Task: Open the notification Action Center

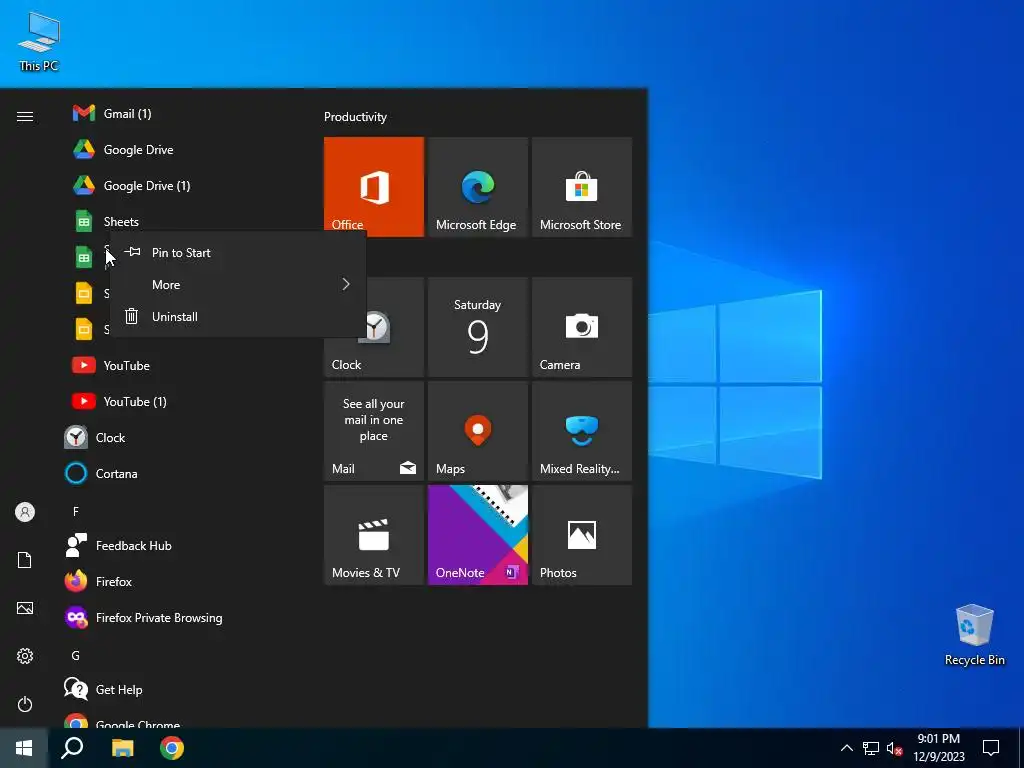Action: point(991,748)
